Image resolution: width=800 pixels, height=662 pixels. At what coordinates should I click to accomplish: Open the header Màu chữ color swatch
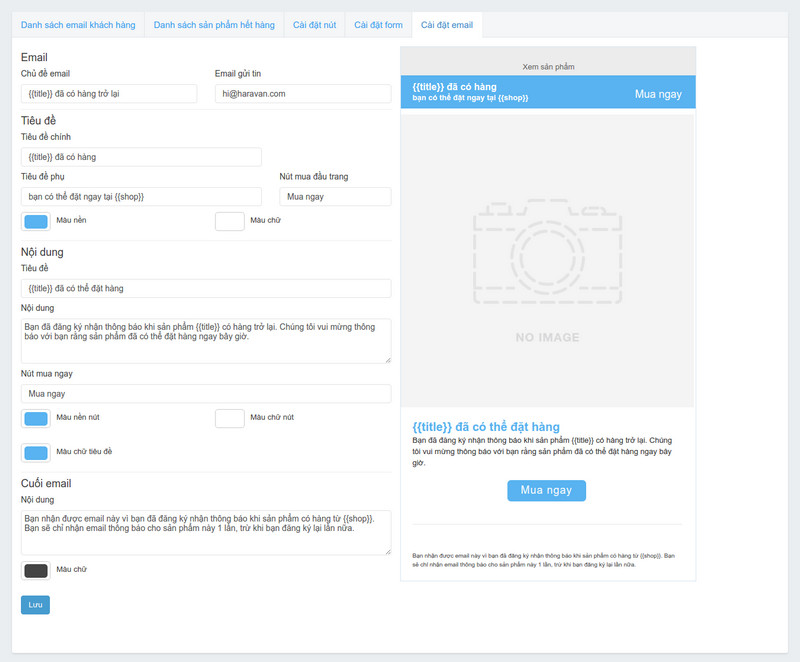pos(230,222)
